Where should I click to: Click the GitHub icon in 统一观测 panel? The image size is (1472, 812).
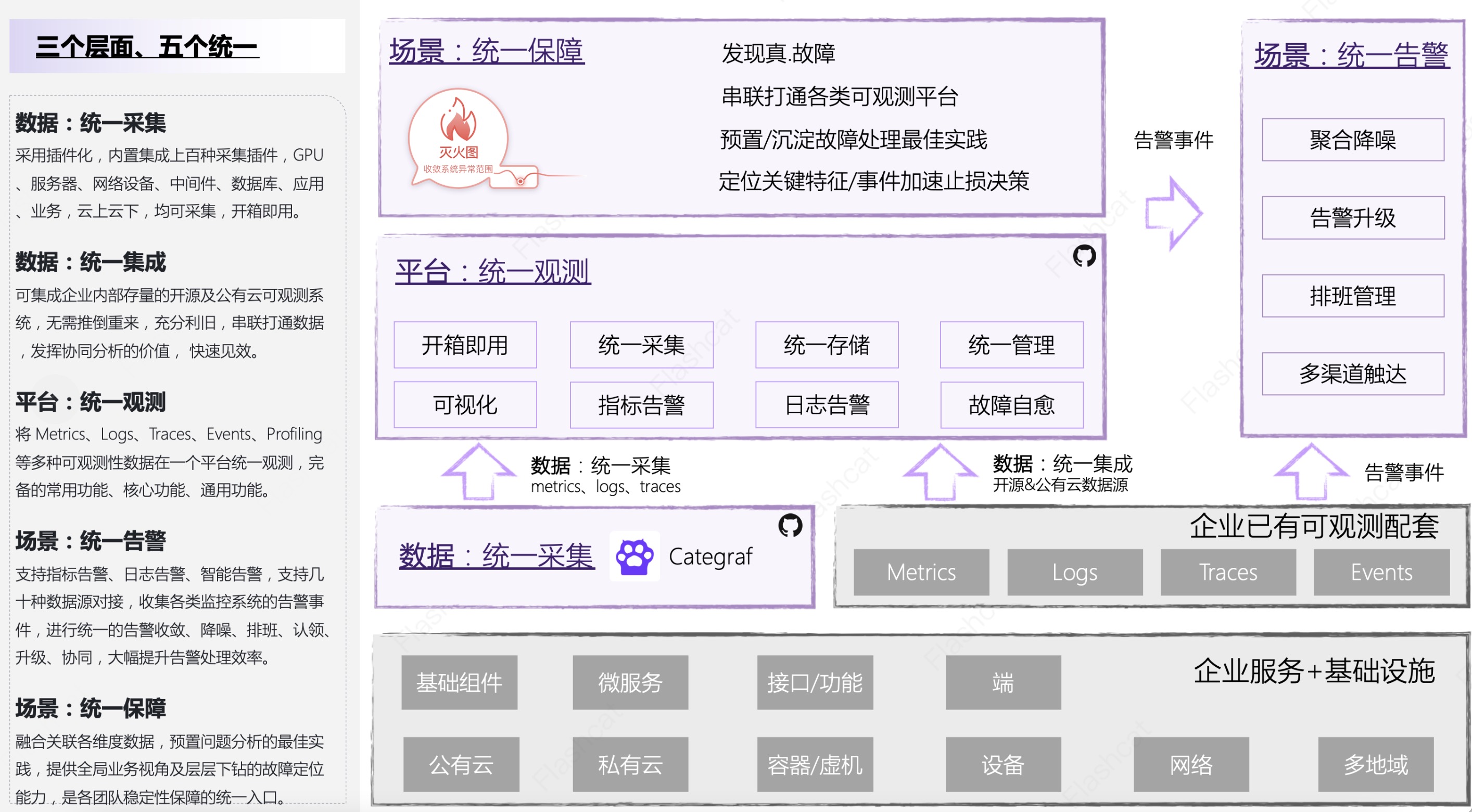click(x=1084, y=256)
